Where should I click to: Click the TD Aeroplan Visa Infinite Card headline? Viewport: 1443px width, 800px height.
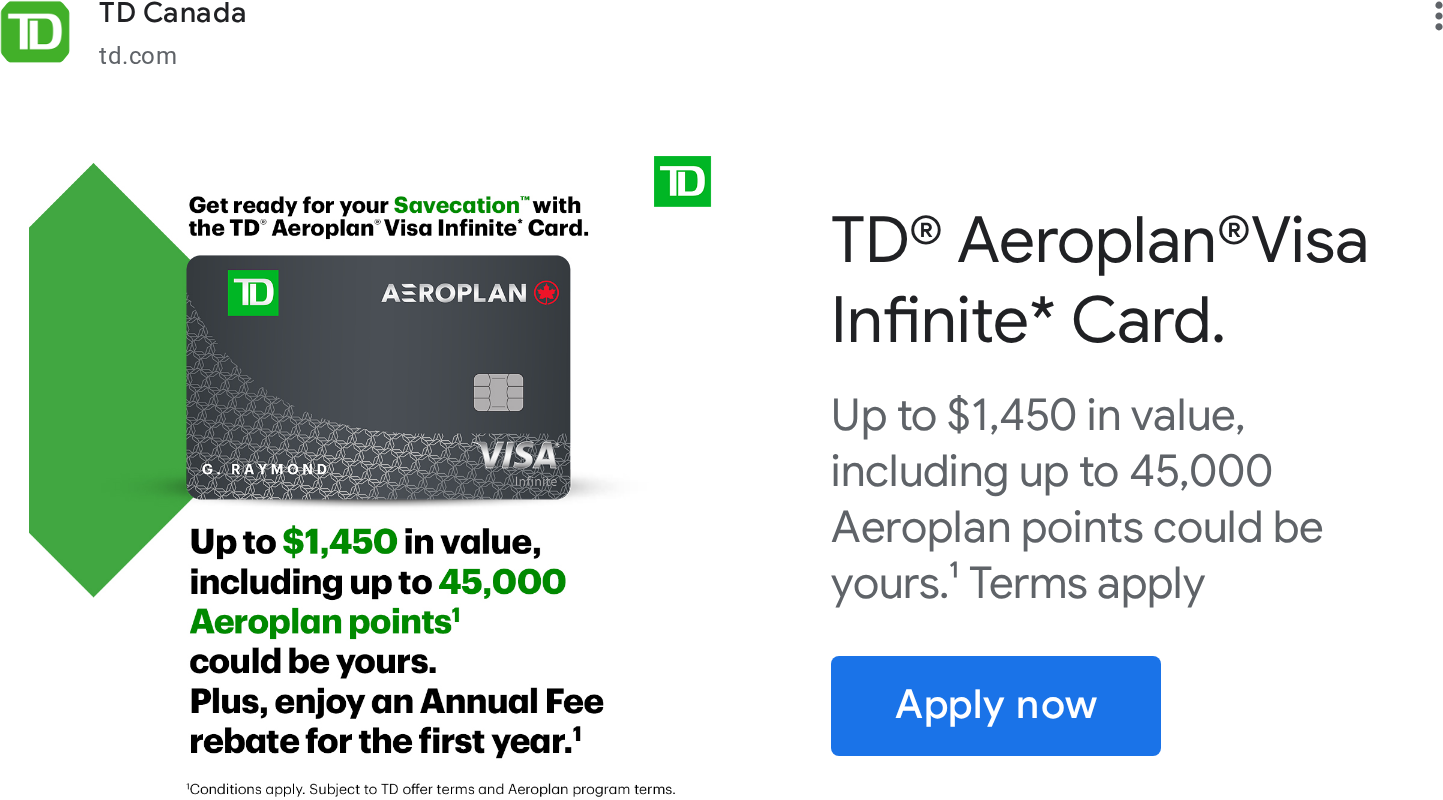click(x=1099, y=281)
